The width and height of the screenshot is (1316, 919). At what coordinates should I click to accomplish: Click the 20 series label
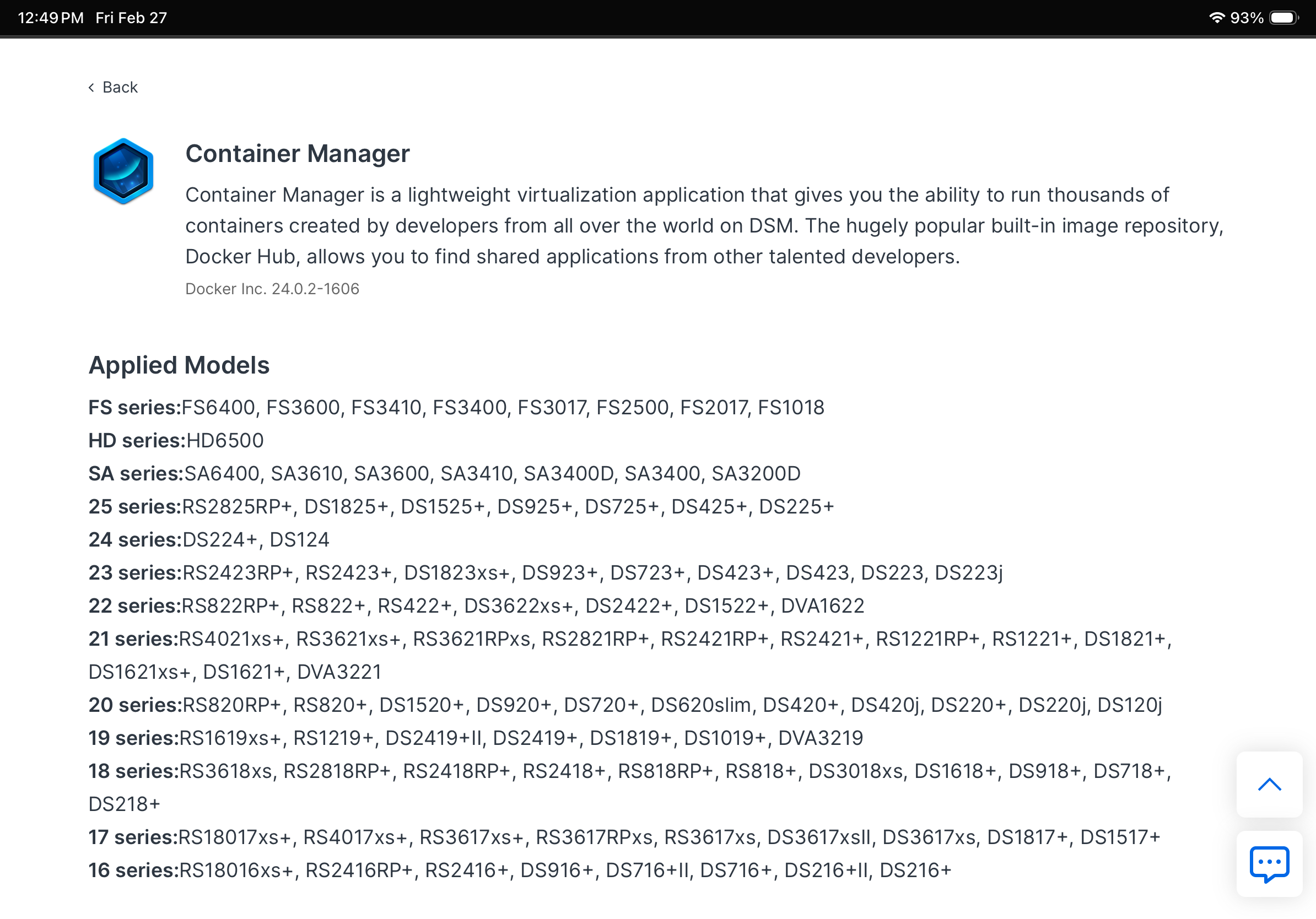134,705
